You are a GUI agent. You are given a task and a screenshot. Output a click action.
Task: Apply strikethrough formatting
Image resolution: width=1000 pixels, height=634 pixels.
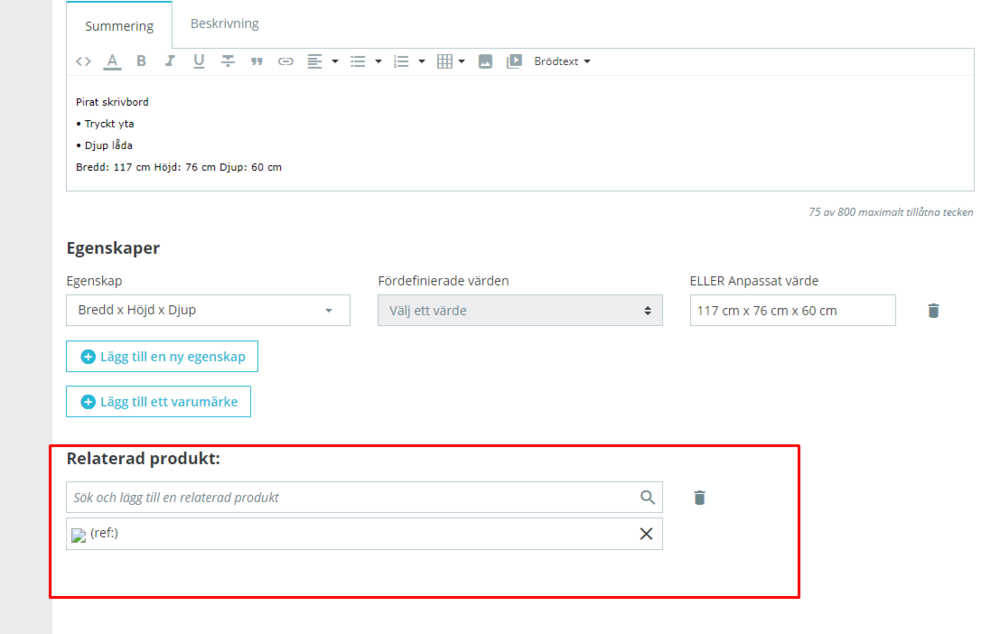[228, 61]
